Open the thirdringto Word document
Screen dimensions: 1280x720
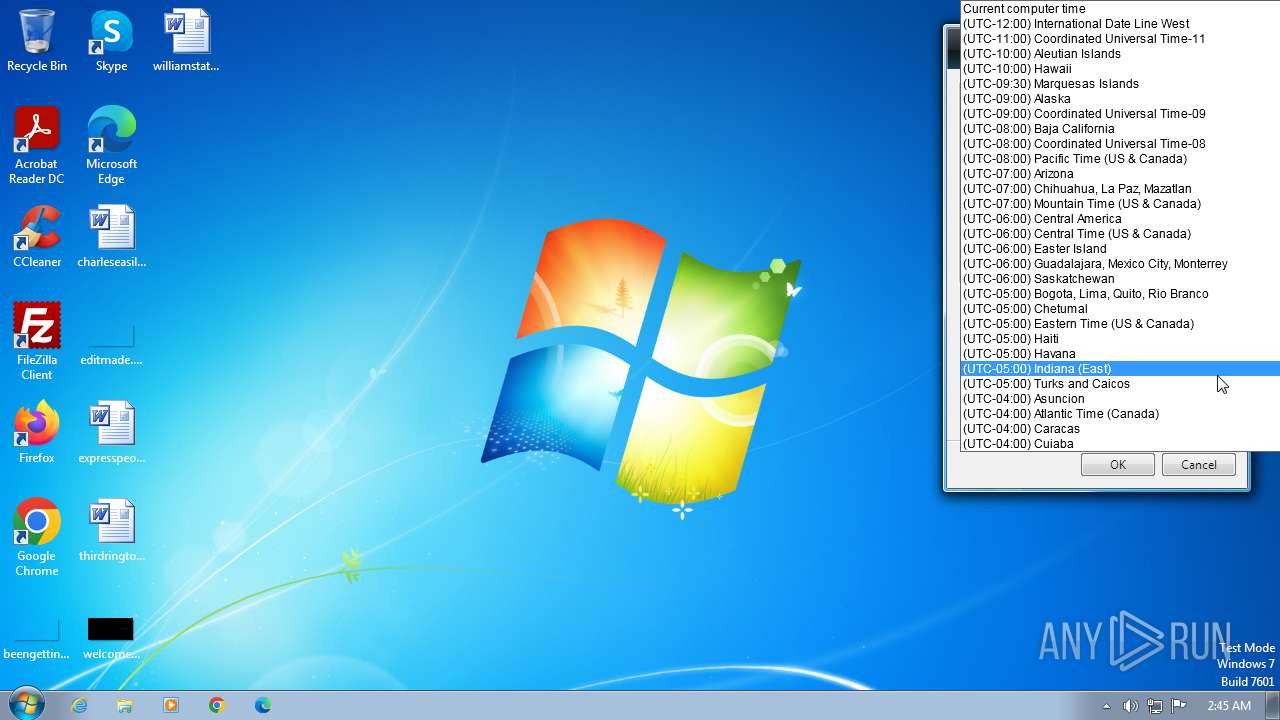click(111, 530)
